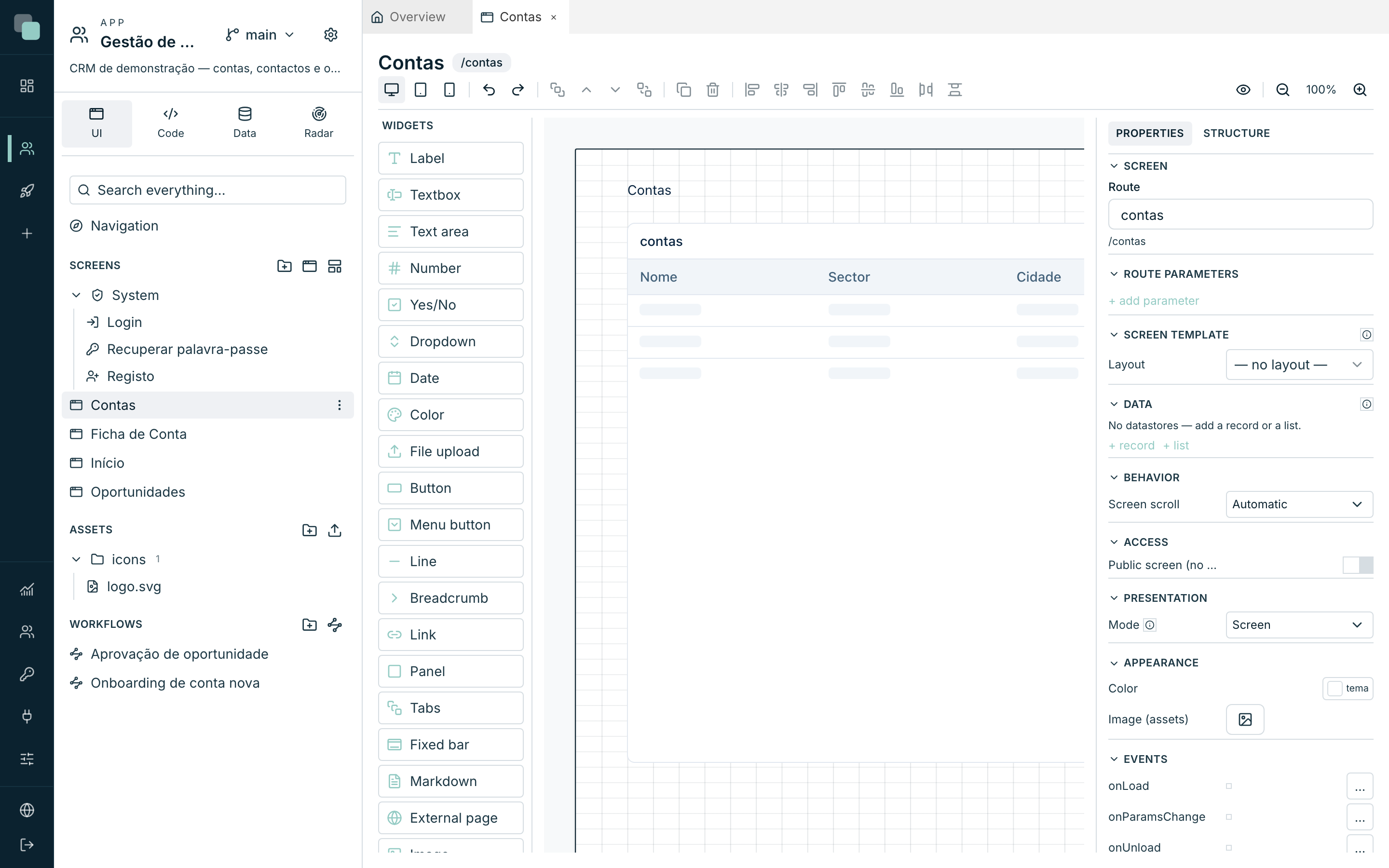Redo the last canvas change
1389x868 pixels.
517,90
